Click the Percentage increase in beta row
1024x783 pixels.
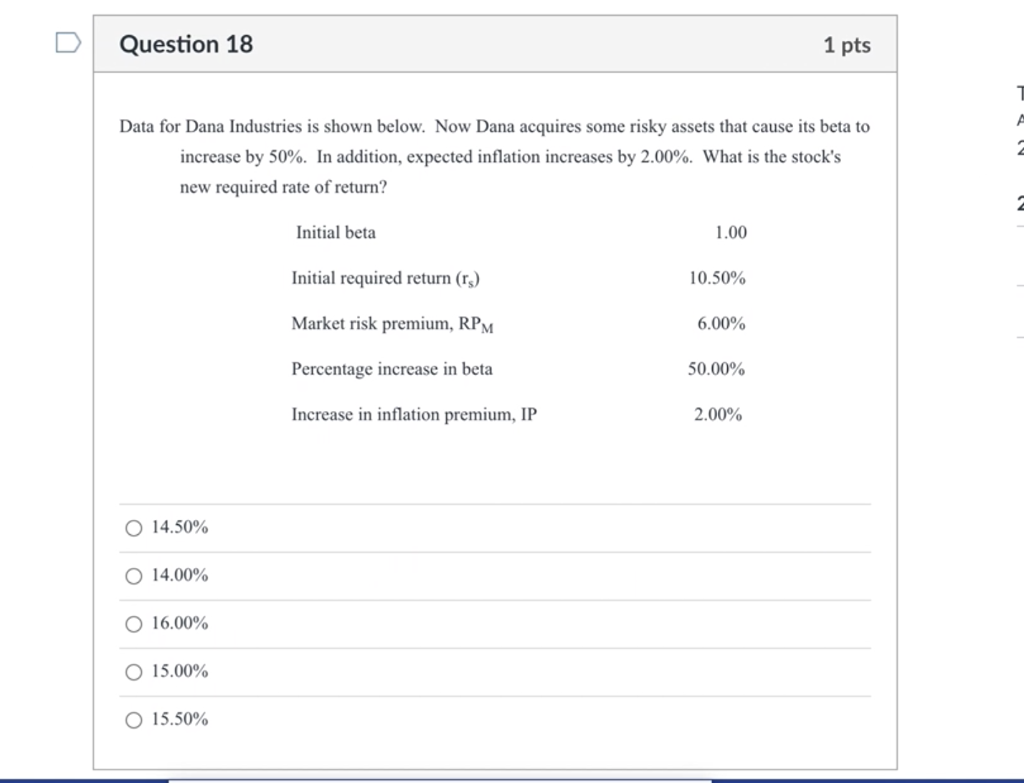[392, 369]
